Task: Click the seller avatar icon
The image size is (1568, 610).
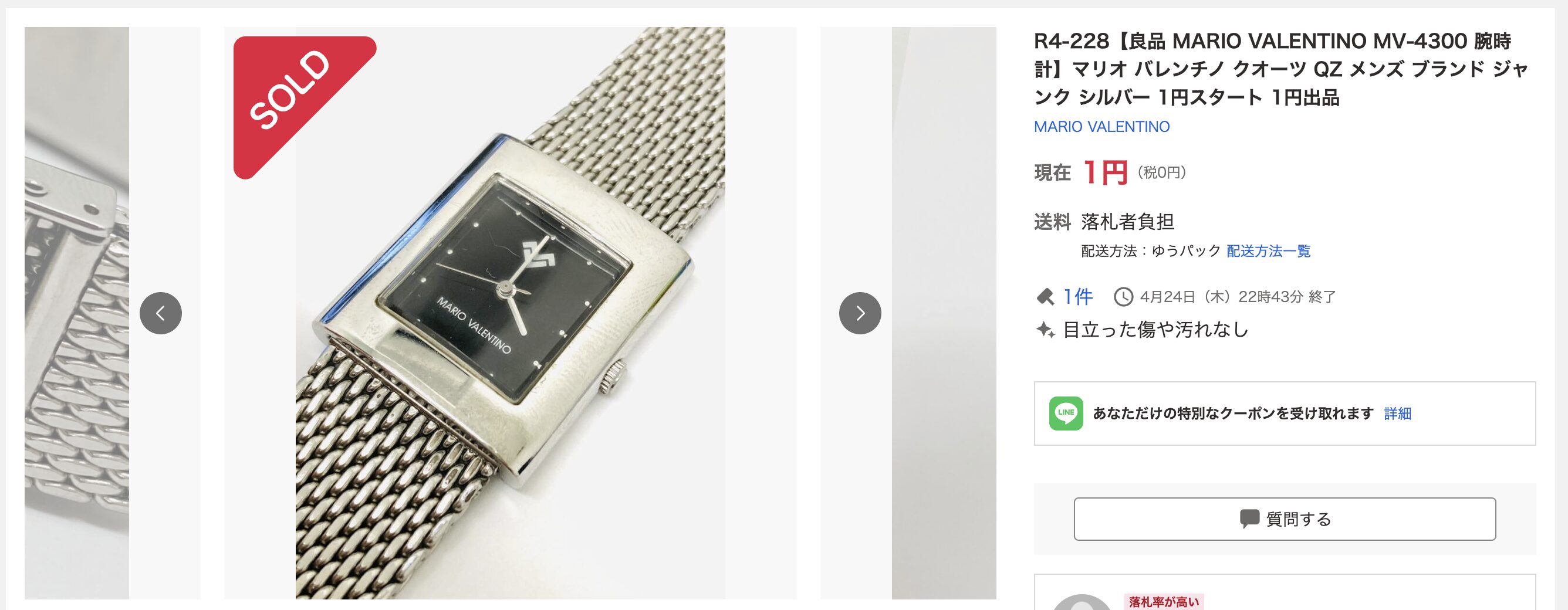Action: click(1082, 602)
